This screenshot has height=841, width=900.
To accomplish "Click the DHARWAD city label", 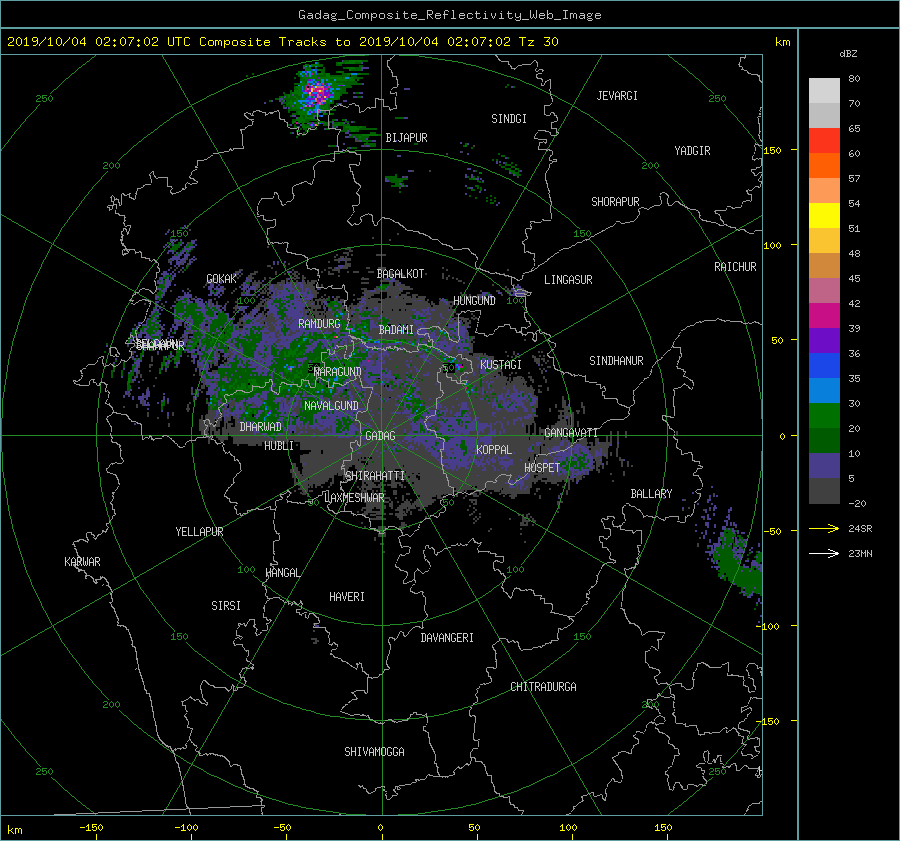I will (261, 427).
